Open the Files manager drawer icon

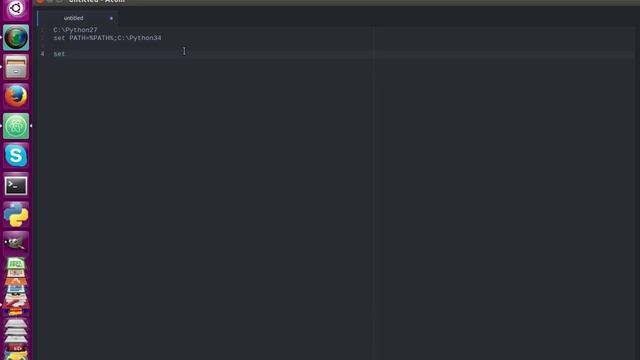coord(16,67)
